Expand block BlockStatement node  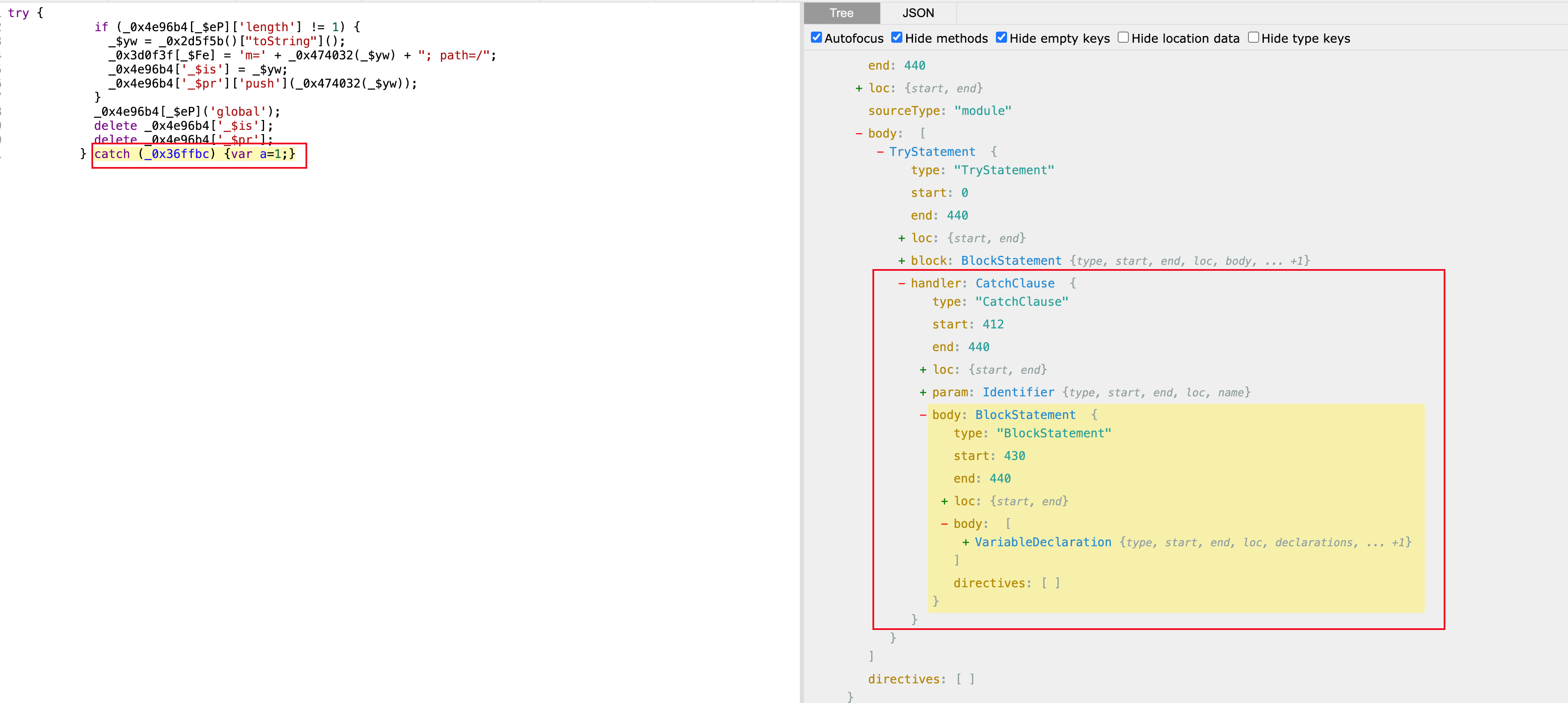(x=901, y=261)
